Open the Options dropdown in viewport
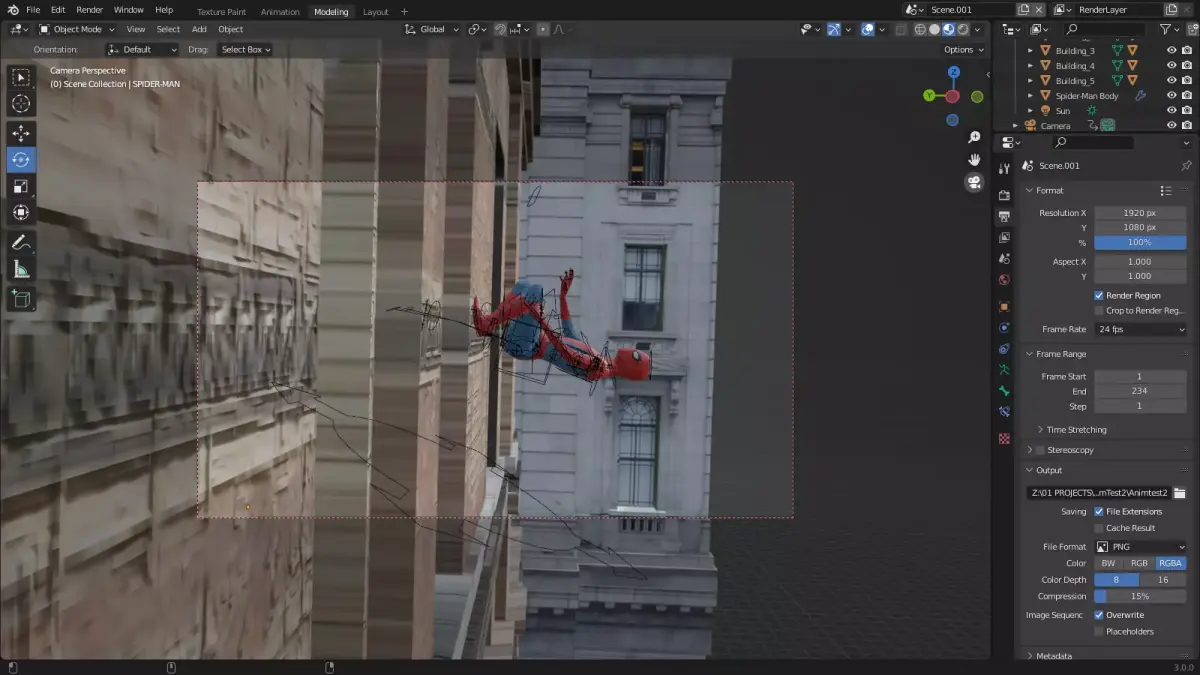Image resolution: width=1200 pixels, height=675 pixels. point(963,49)
